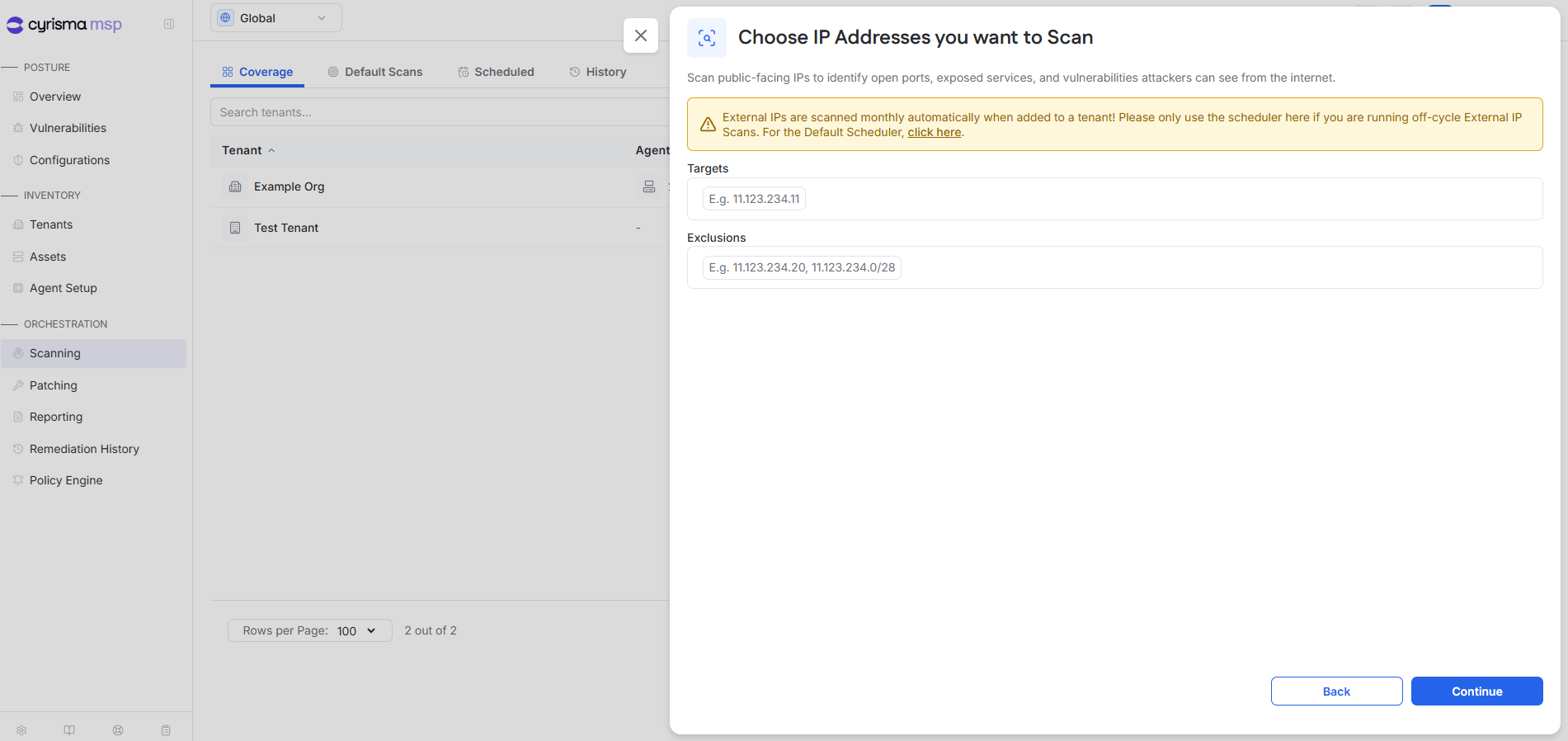The height and width of the screenshot is (741, 1568).
Task: Click the Assets icon in the sidebar
Action: coord(18,257)
